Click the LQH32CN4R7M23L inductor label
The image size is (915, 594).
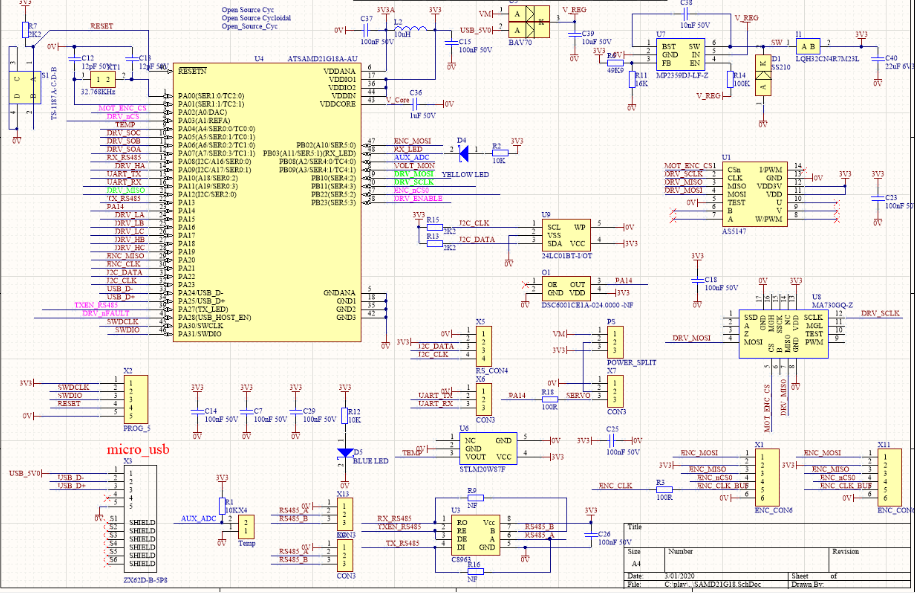point(827,59)
